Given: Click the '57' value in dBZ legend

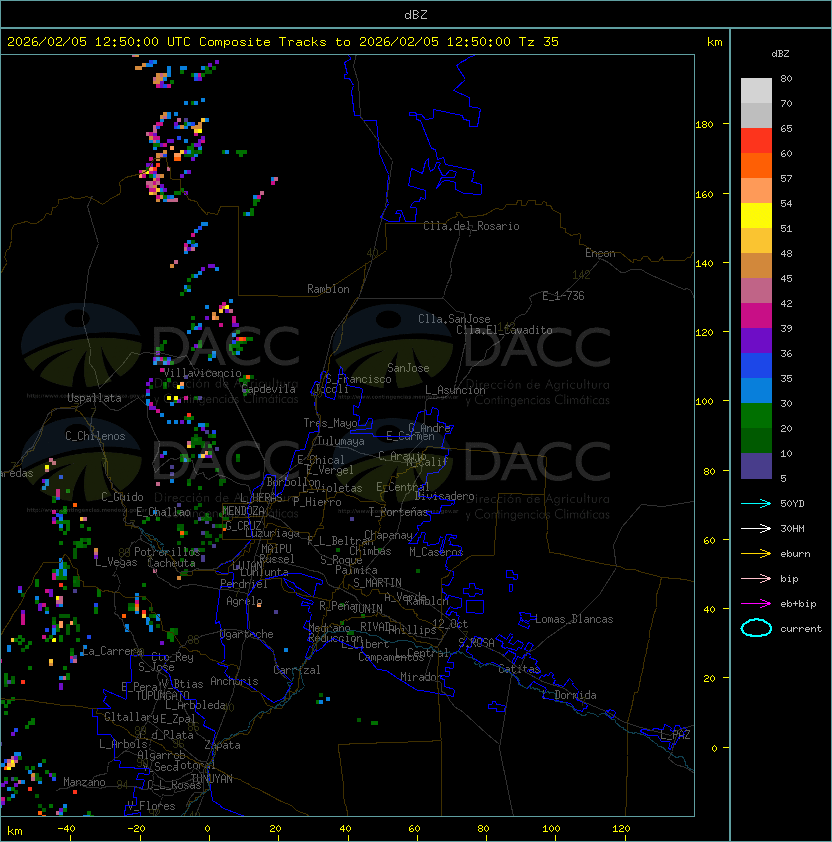Looking at the screenshot, I should (786, 178).
